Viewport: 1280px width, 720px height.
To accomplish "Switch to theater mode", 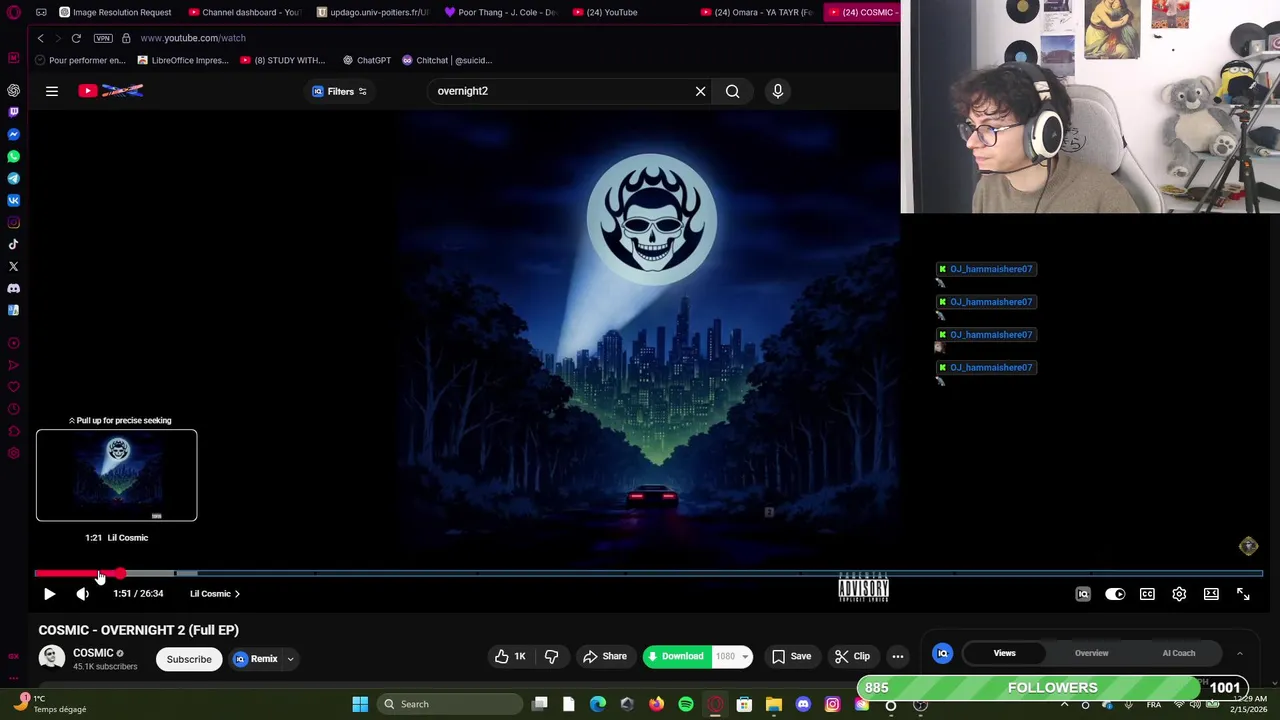I will point(1211,594).
